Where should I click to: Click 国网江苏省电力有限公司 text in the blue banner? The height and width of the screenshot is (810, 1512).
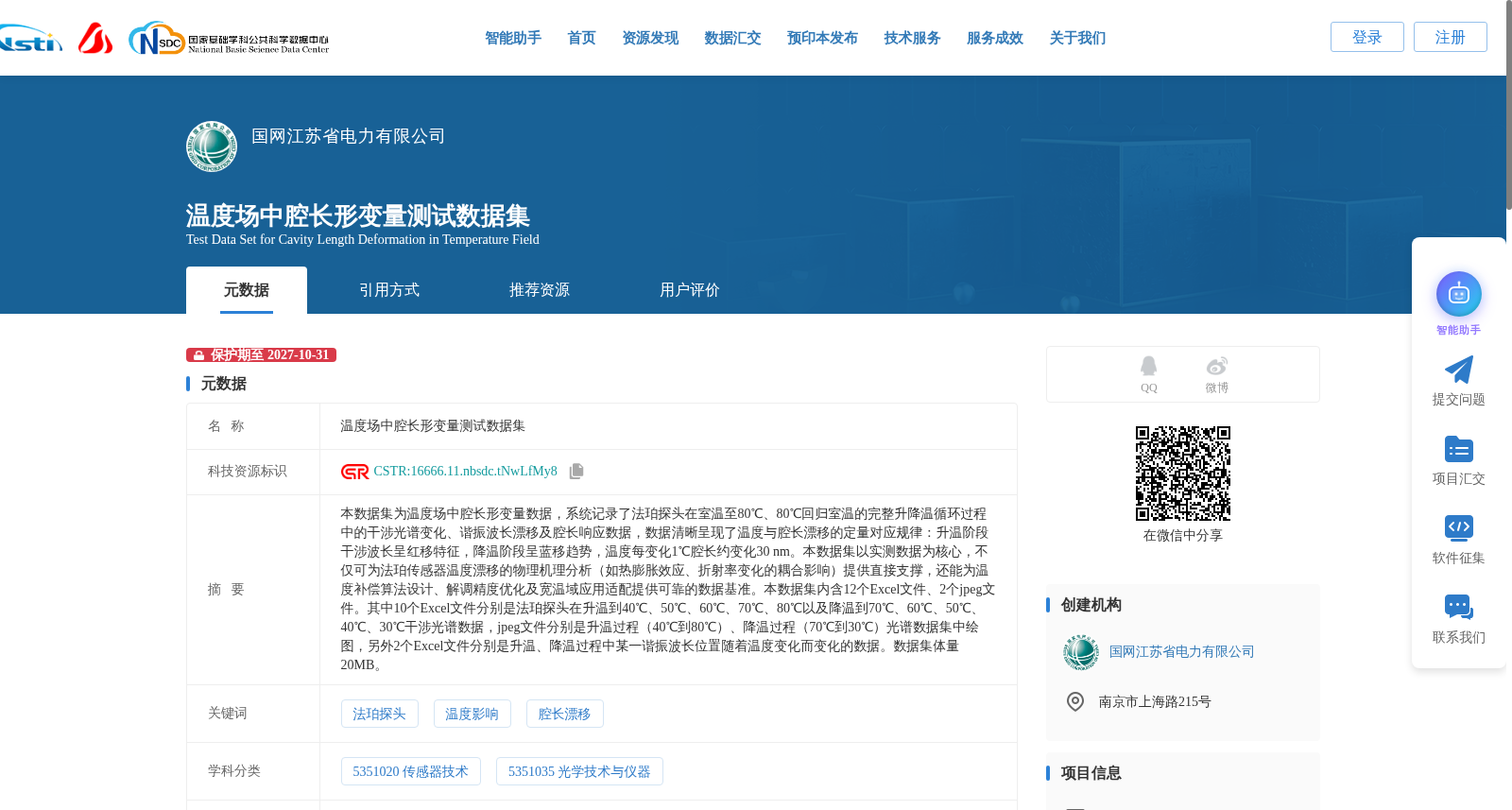coord(348,136)
